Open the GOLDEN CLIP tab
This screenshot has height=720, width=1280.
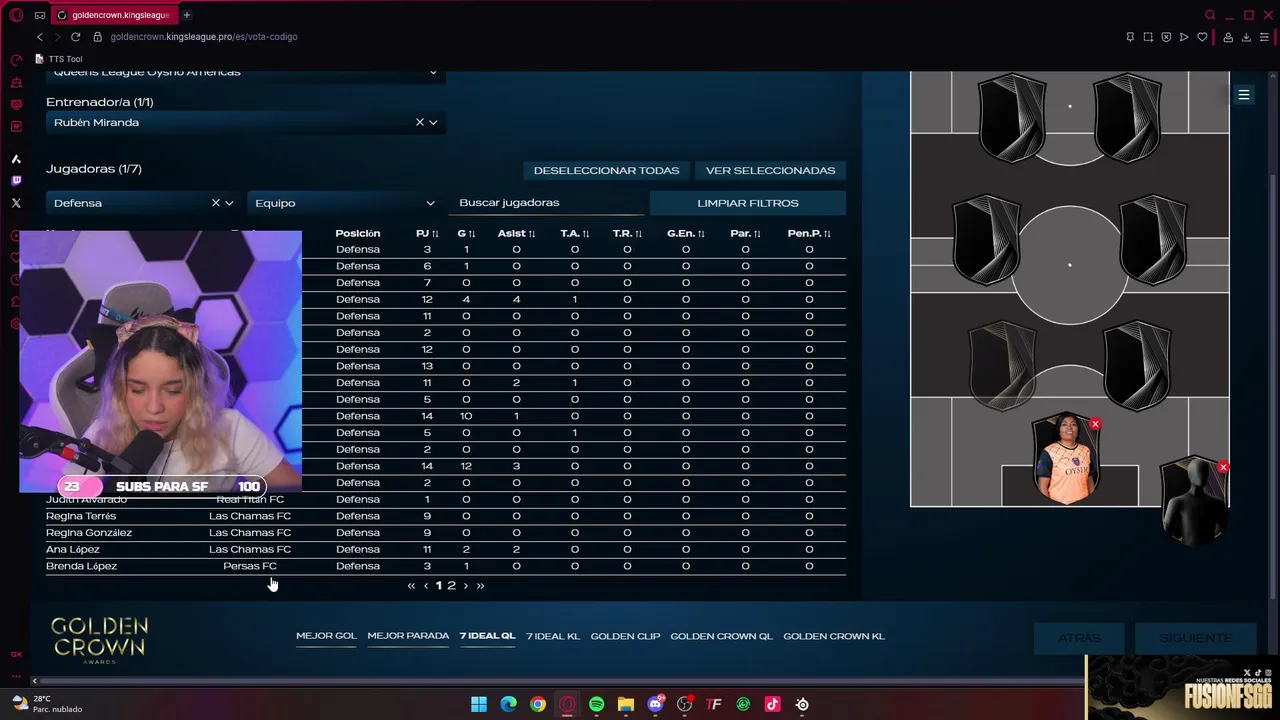tap(625, 636)
